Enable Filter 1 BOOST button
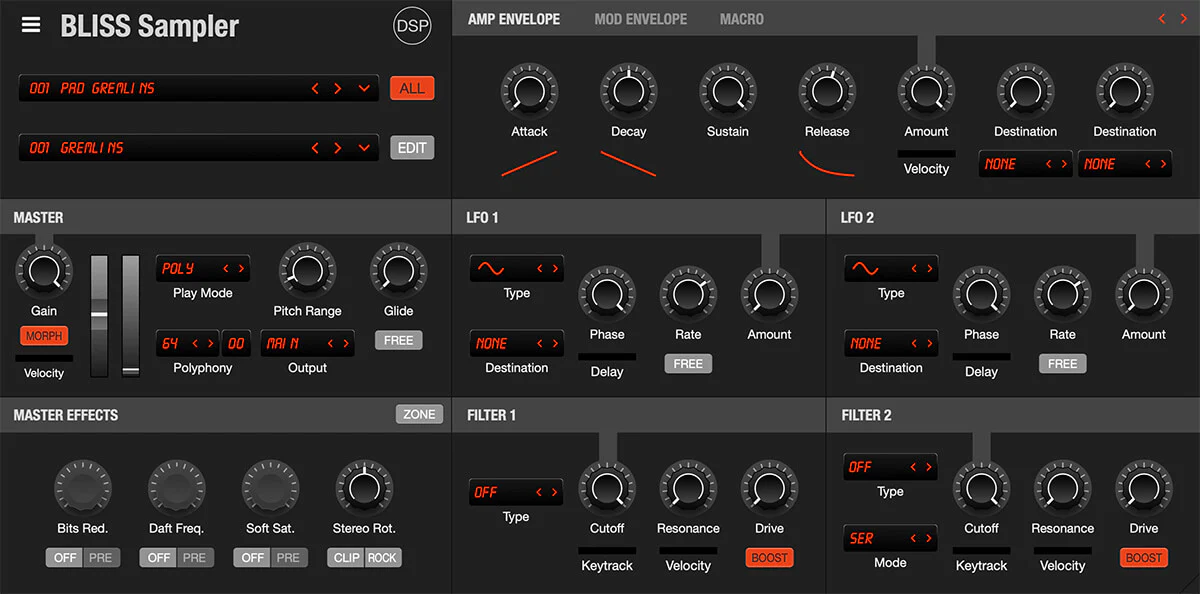The image size is (1200, 594). click(769, 558)
